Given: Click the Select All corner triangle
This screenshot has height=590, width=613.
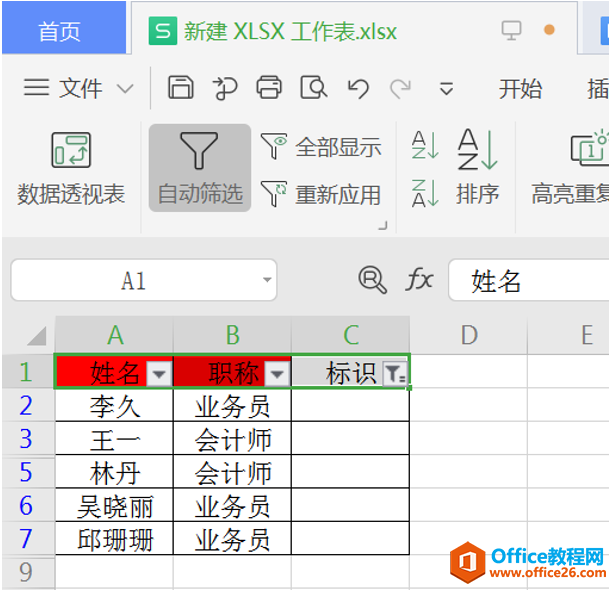Looking at the screenshot, I should click(x=36, y=336).
